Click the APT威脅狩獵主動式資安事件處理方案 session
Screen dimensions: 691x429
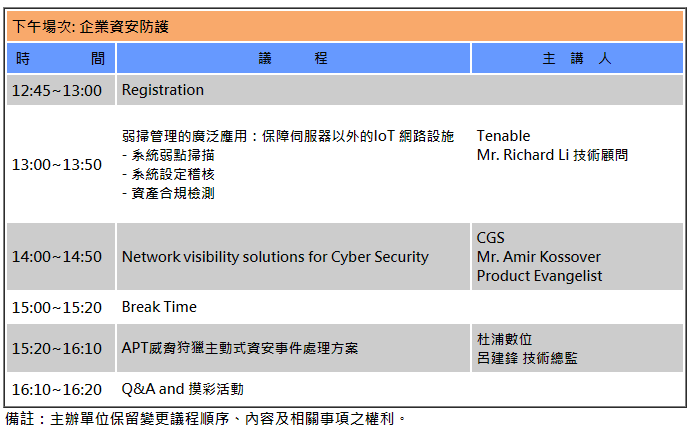point(240,348)
